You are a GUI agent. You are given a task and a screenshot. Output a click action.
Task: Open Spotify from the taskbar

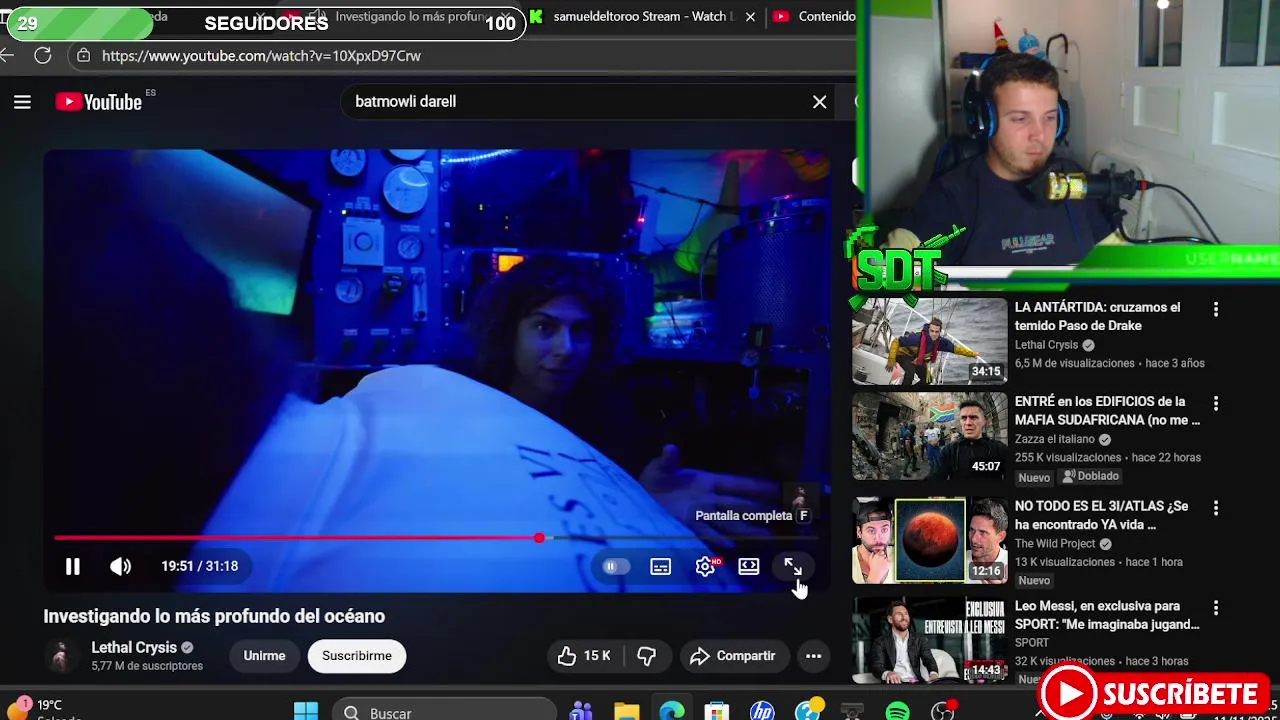(x=898, y=711)
